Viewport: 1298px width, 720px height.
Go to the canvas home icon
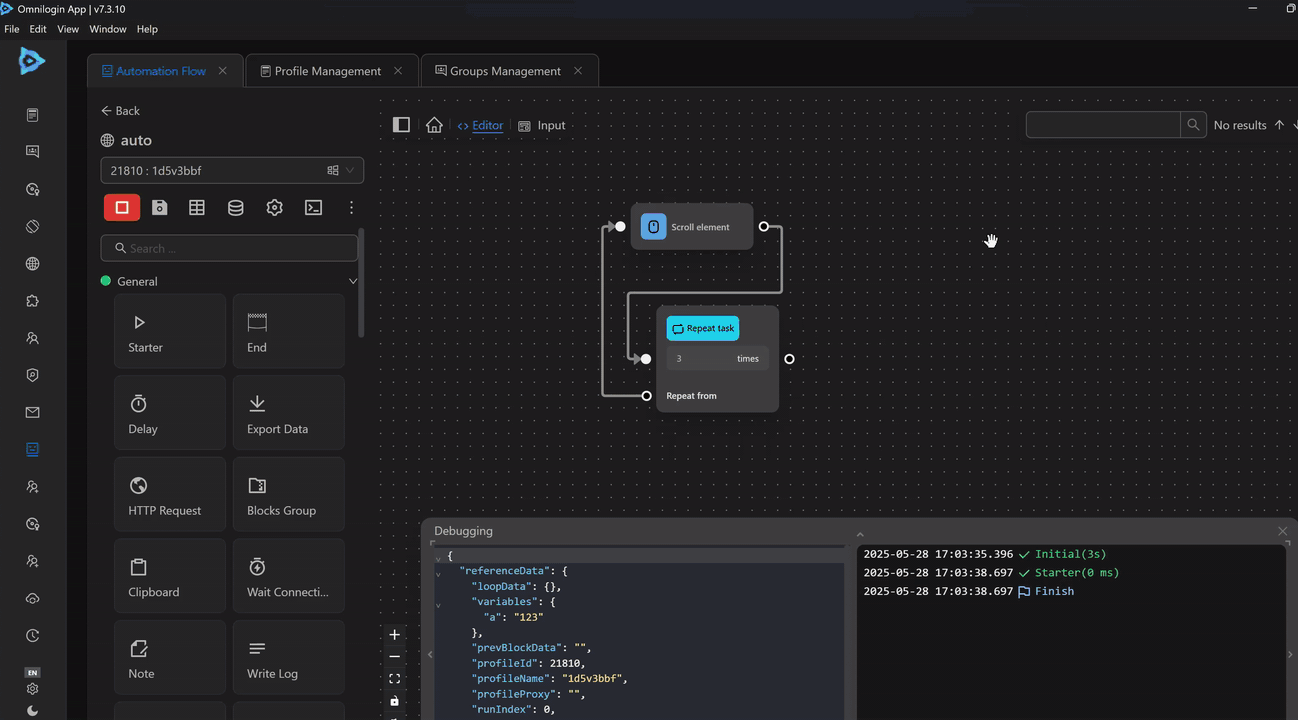click(x=434, y=125)
